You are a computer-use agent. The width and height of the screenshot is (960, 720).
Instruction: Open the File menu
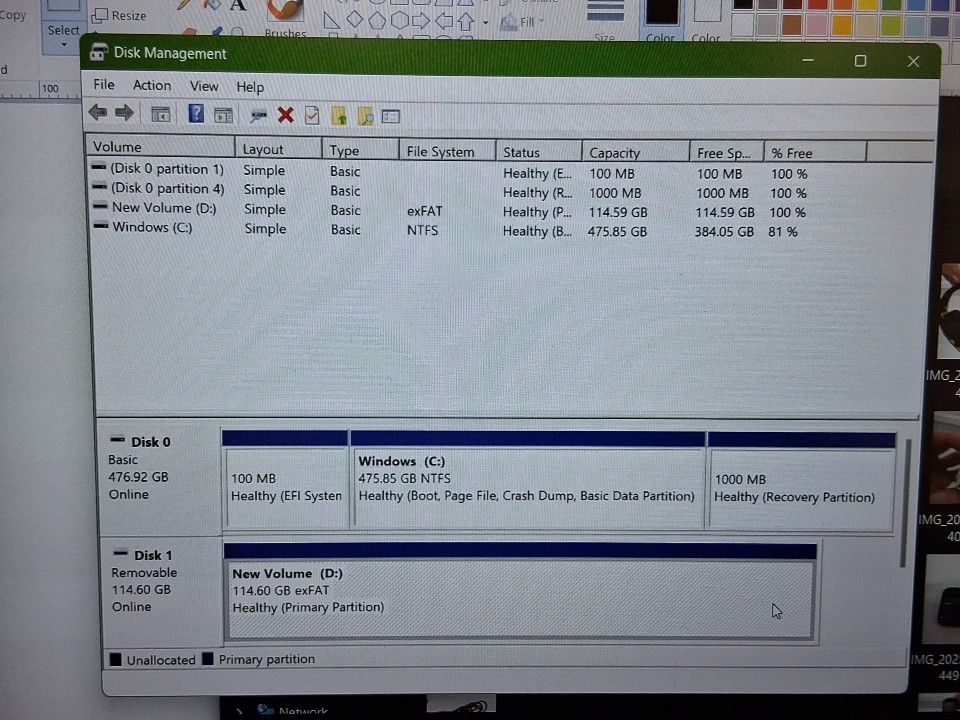pos(103,84)
